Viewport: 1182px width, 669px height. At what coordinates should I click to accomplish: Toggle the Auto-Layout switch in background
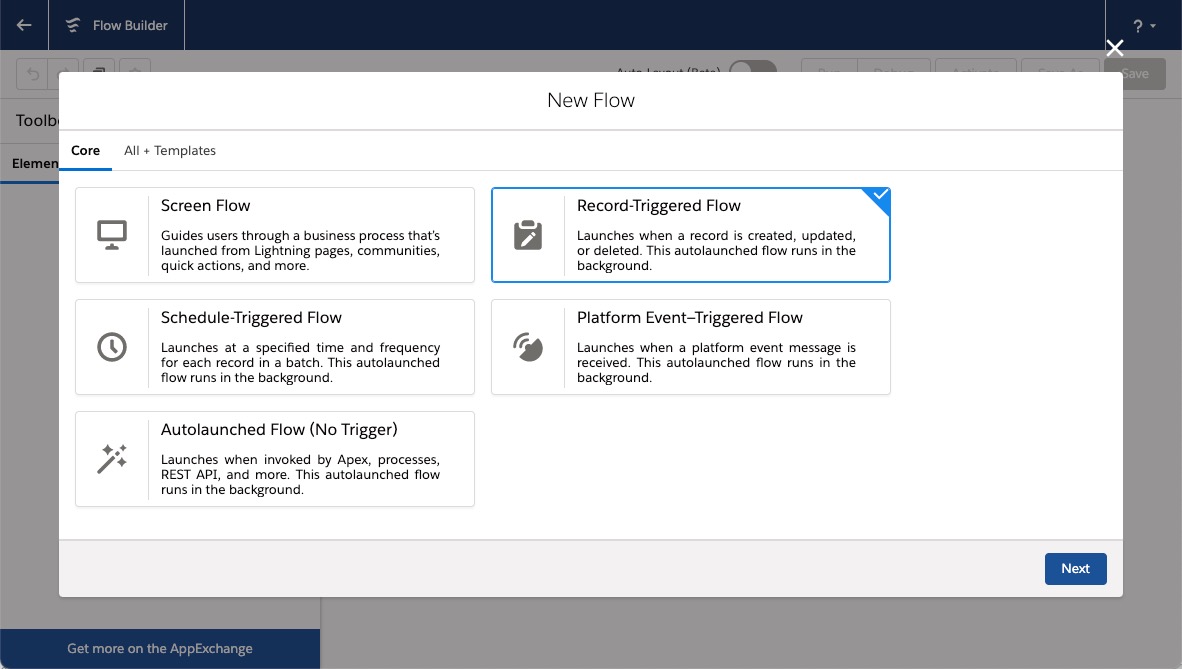(x=752, y=66)
